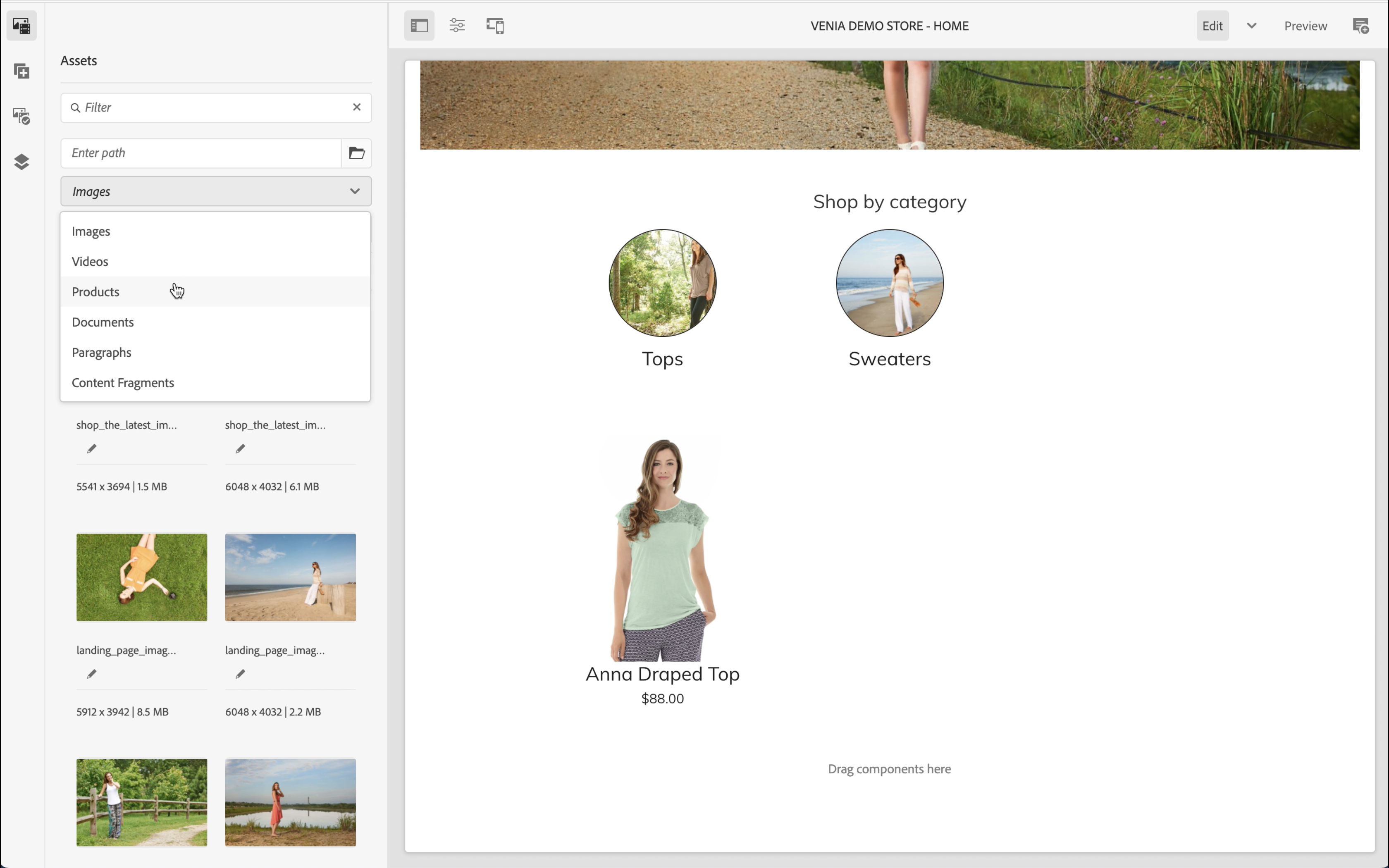Select Products from the dropdown list
Image resolution: width=1389 pixels, height=868 pixels.
(96, 292)
